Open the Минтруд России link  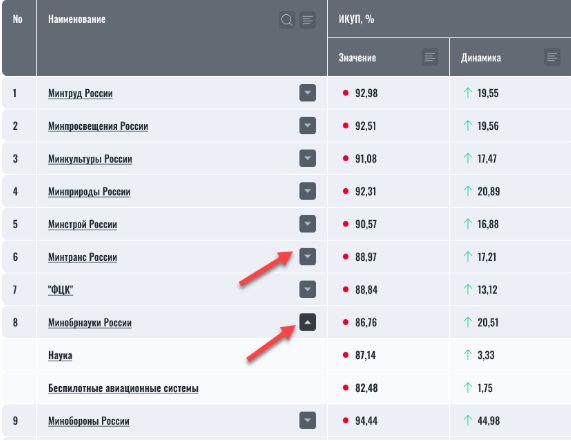click(x=80, y=94)
